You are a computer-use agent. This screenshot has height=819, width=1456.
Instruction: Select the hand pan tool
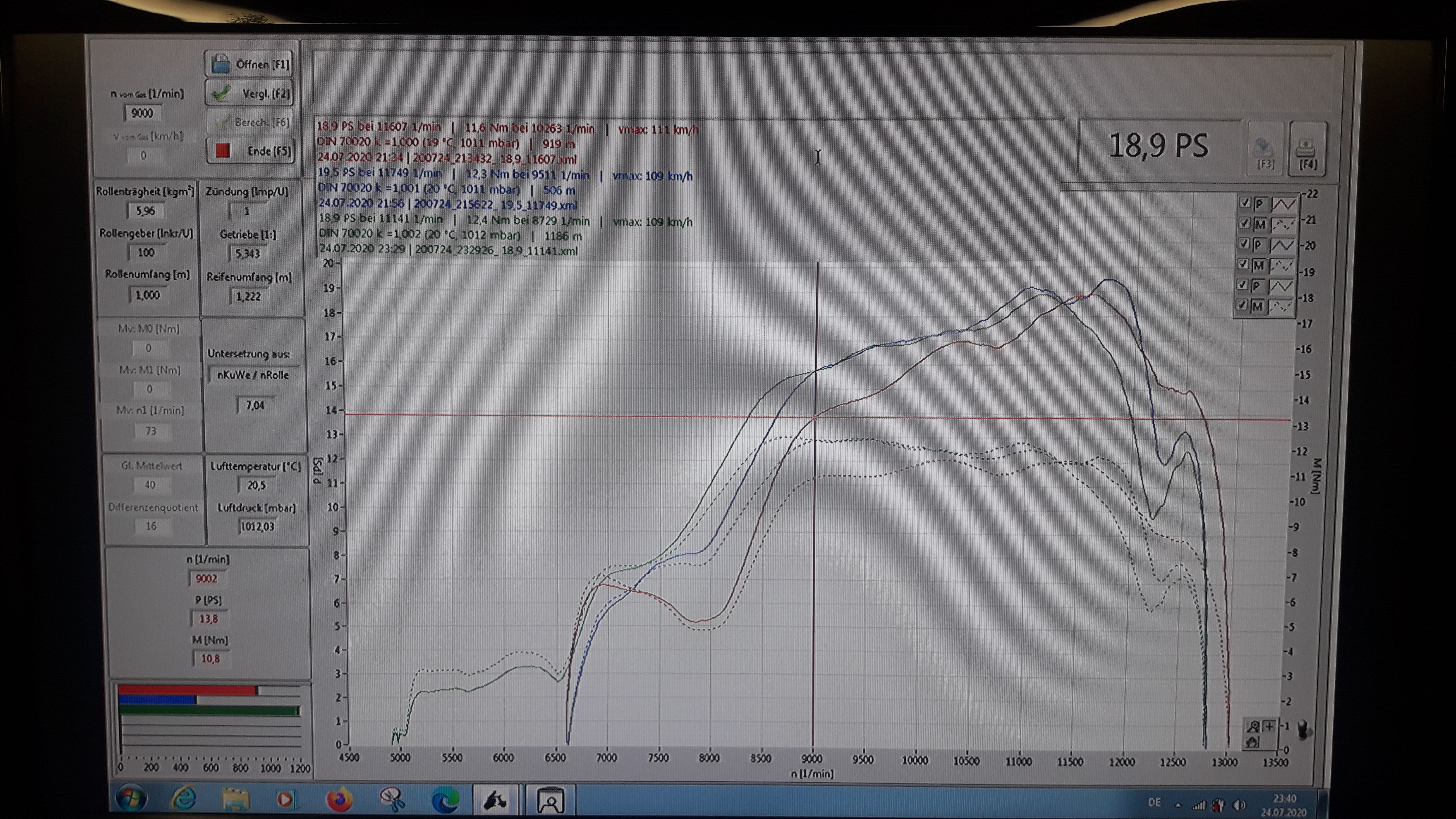[x=1252, y=742]
